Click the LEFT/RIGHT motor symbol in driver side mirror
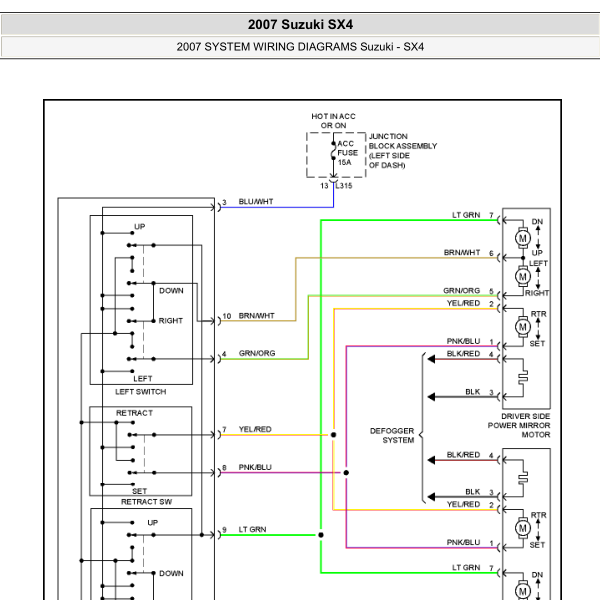This screenshot has height=600, width=600. pyautogui.click(x=522, y=277)
